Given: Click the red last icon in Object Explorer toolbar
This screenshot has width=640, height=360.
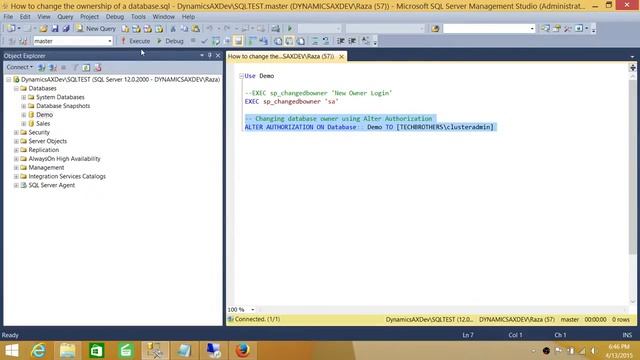Looking at the screenshot, I should (x=98, y=67).
